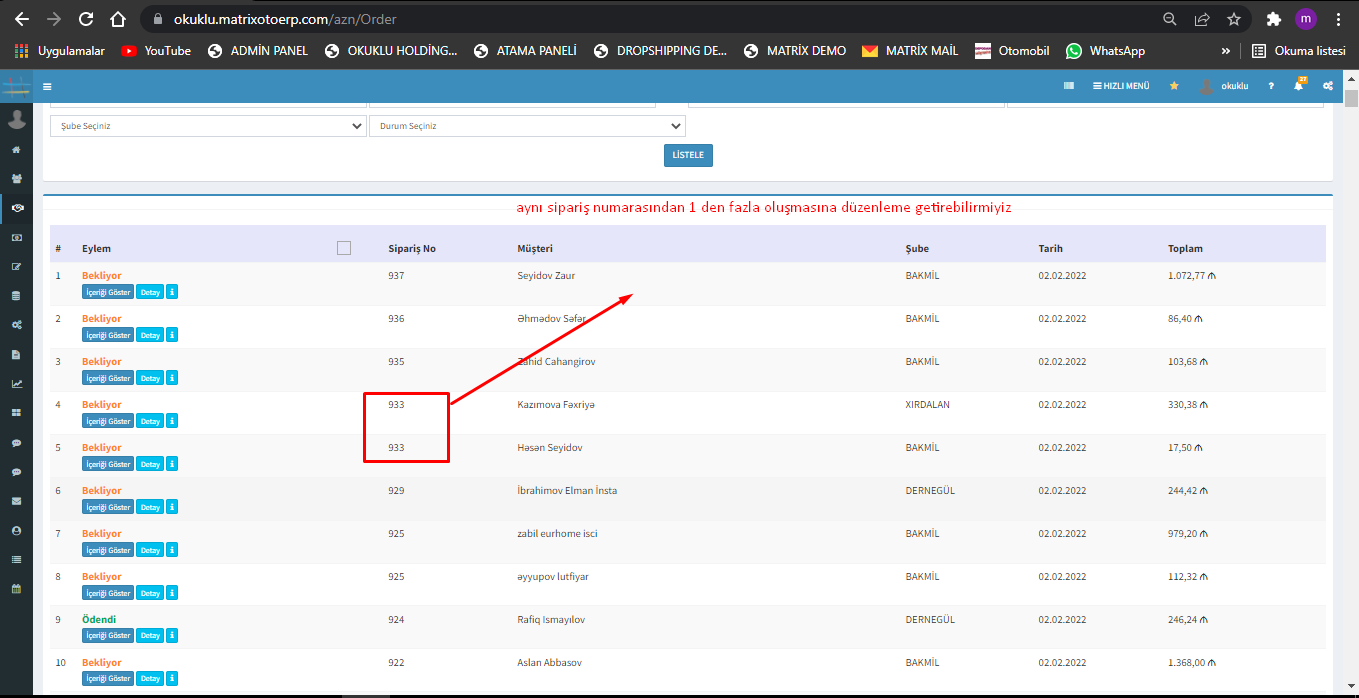Tick the select-all checkbox in table header
This screenshot has height=698, width=1359.
click(x=344, y=248)
